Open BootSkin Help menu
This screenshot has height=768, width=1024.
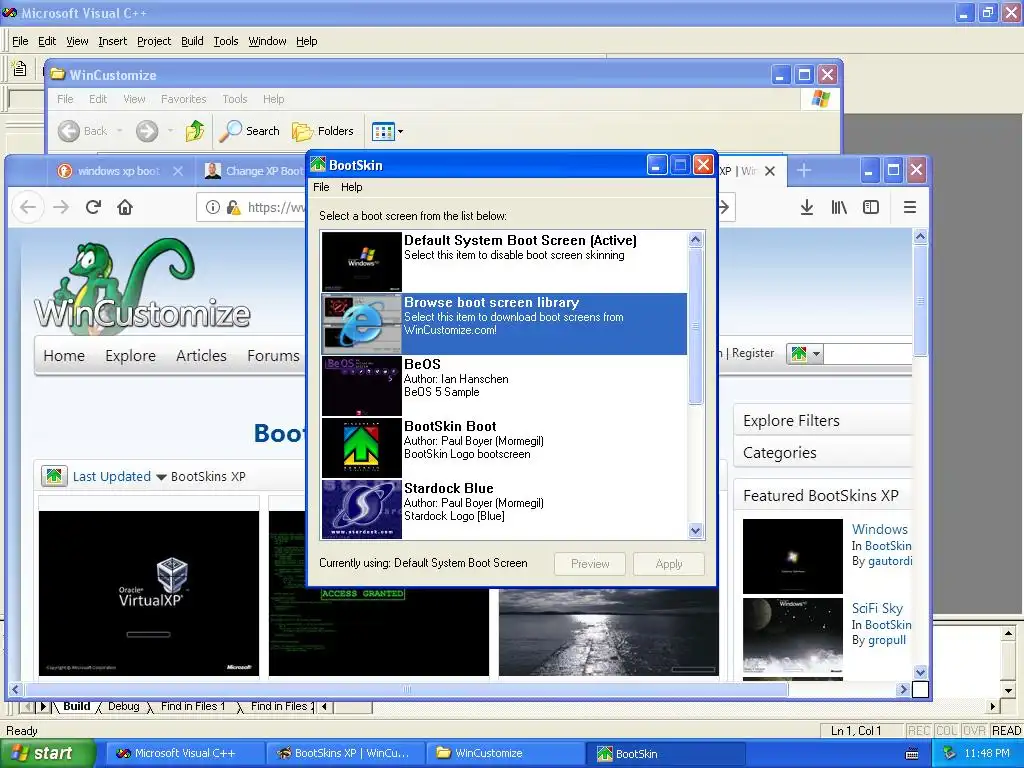click(351, 187)
